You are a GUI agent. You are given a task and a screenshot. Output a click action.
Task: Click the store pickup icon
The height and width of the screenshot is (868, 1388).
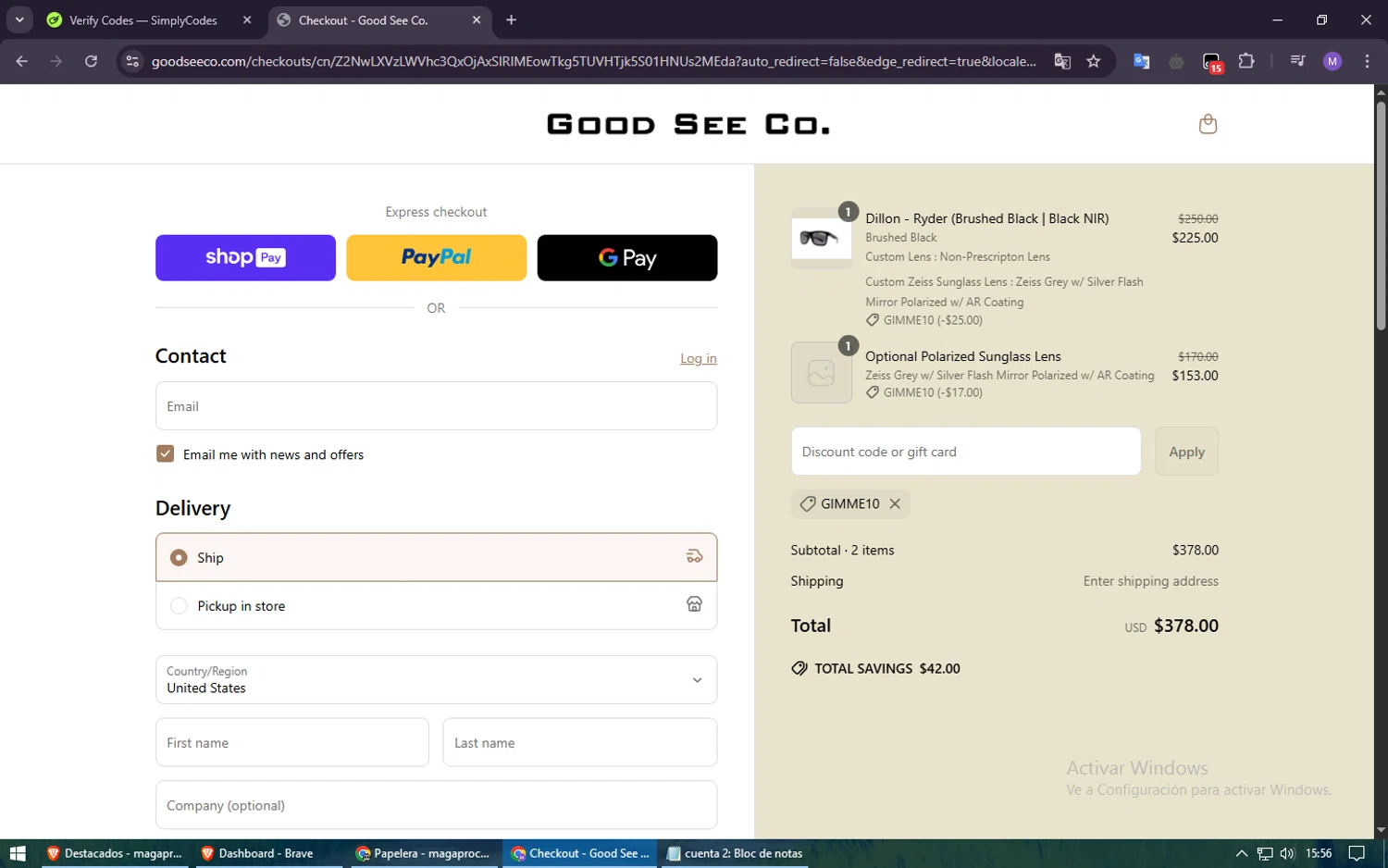(x=694, y=604)
